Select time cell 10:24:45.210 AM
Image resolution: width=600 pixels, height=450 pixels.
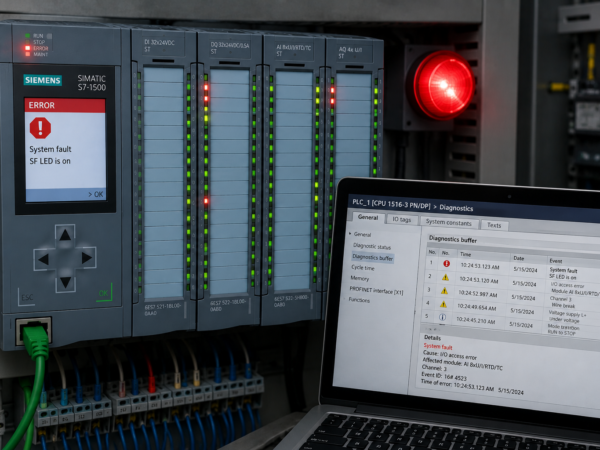(475, 320)
